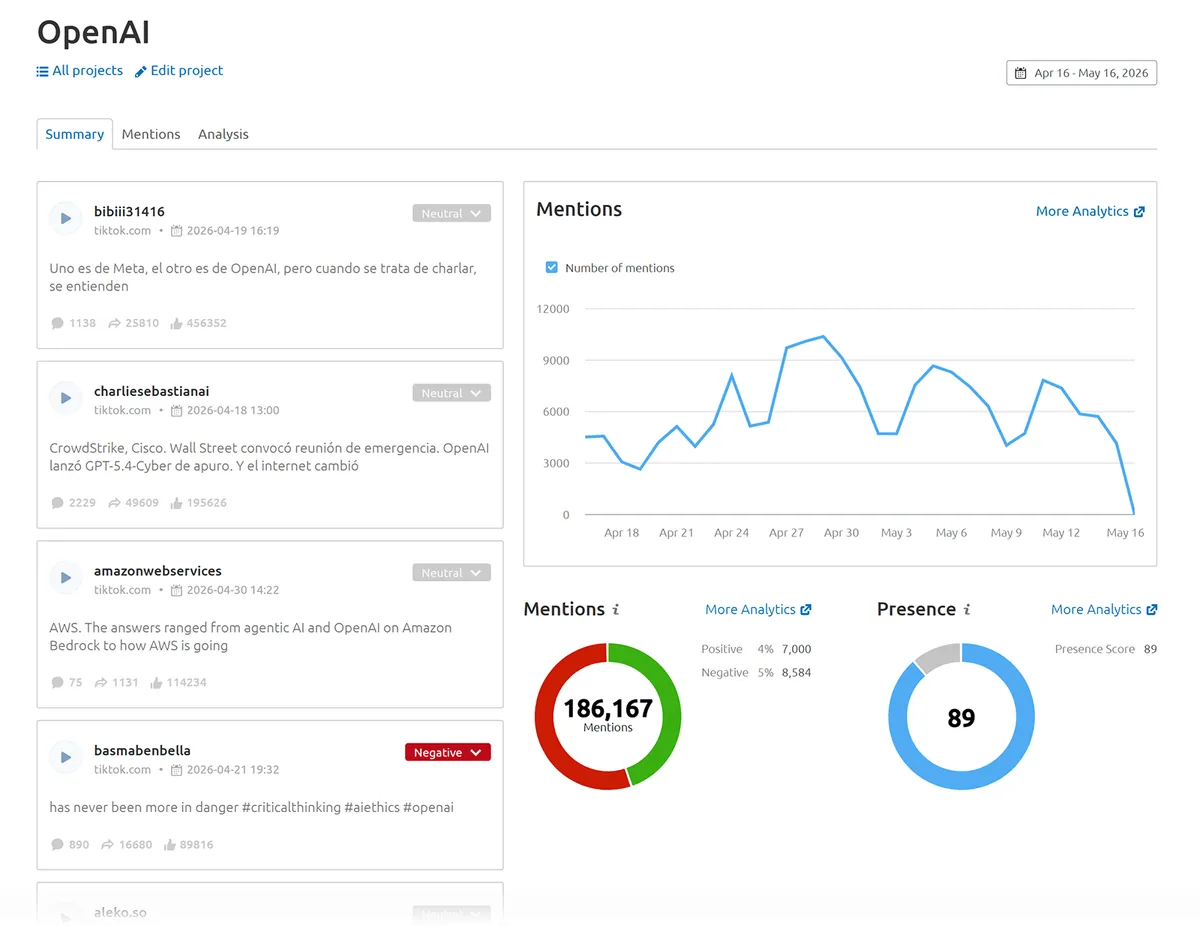Open Negative sentiment dropdown for basmabenbella
Image resolution: width=1200 pixels, height=926 pixels.
pyautogui.click(x=448, y=752)
